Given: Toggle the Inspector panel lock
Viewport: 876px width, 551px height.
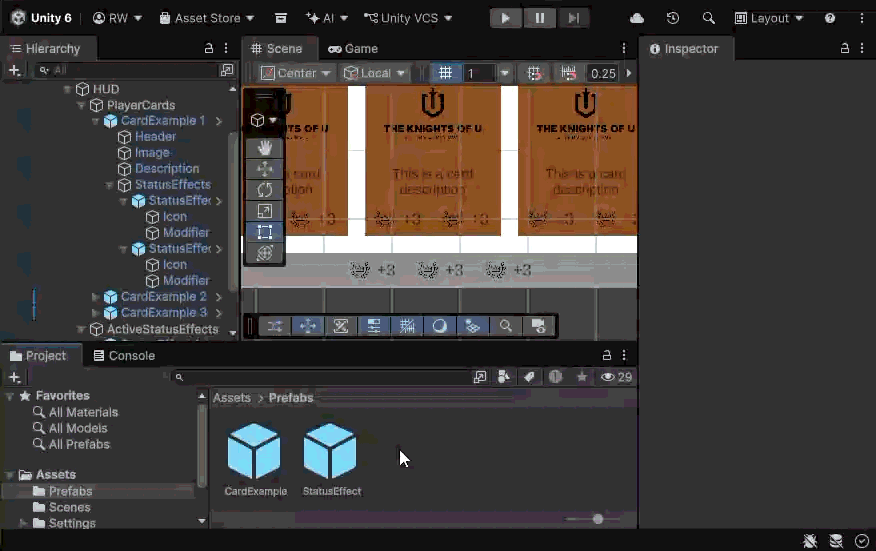Looking at the screenshot, I should [845, 49].
